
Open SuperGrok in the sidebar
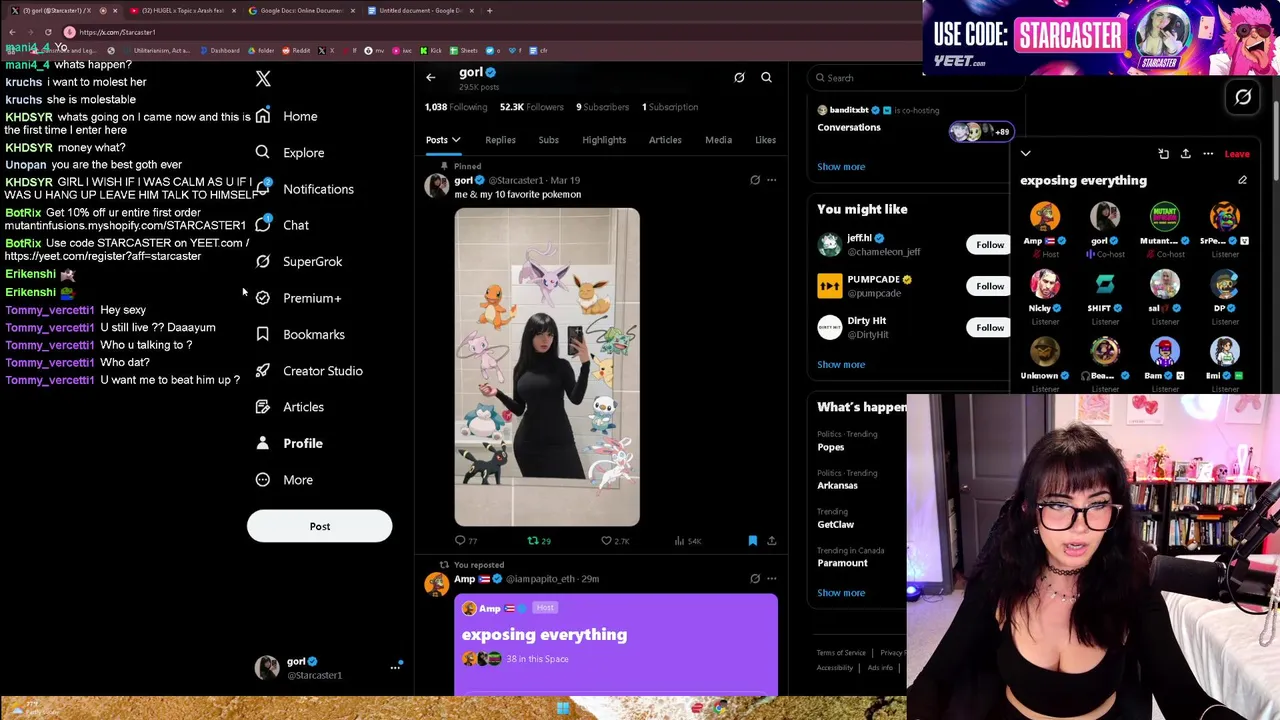[x=298, y=262]
